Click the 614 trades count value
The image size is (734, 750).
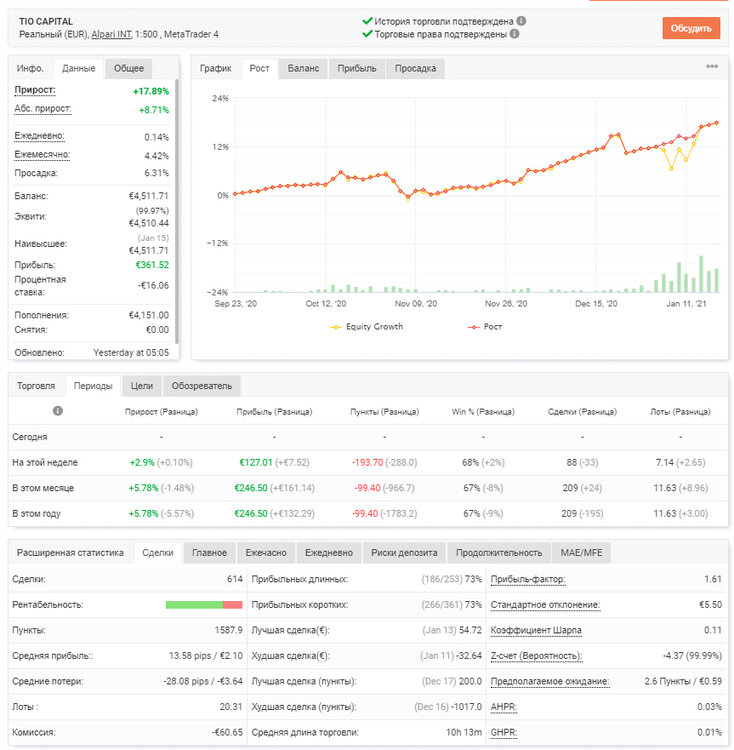pos(235,579)
